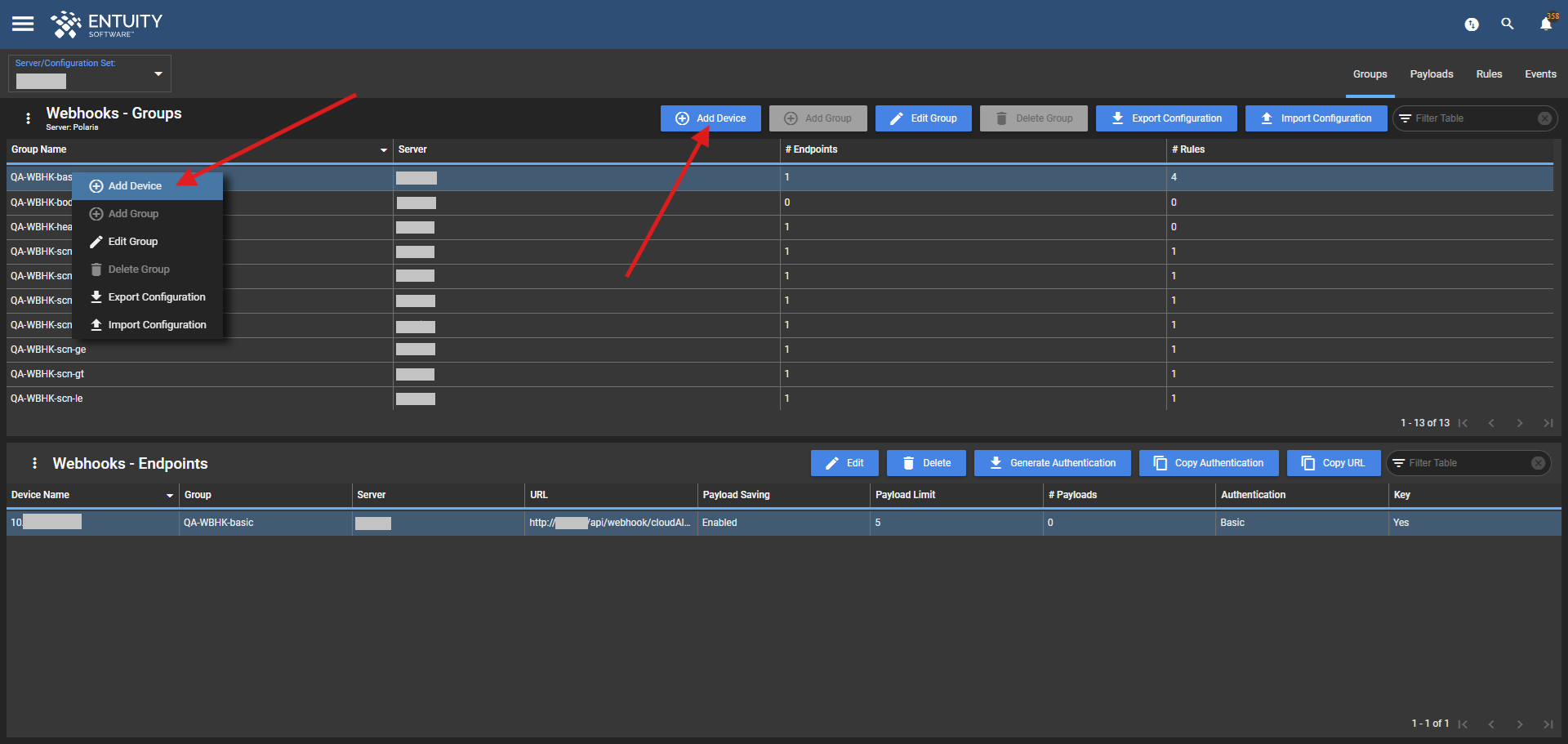Go to the previous page of Groups
This screenshot has height=744, width=1568.
click(1491, 423)
